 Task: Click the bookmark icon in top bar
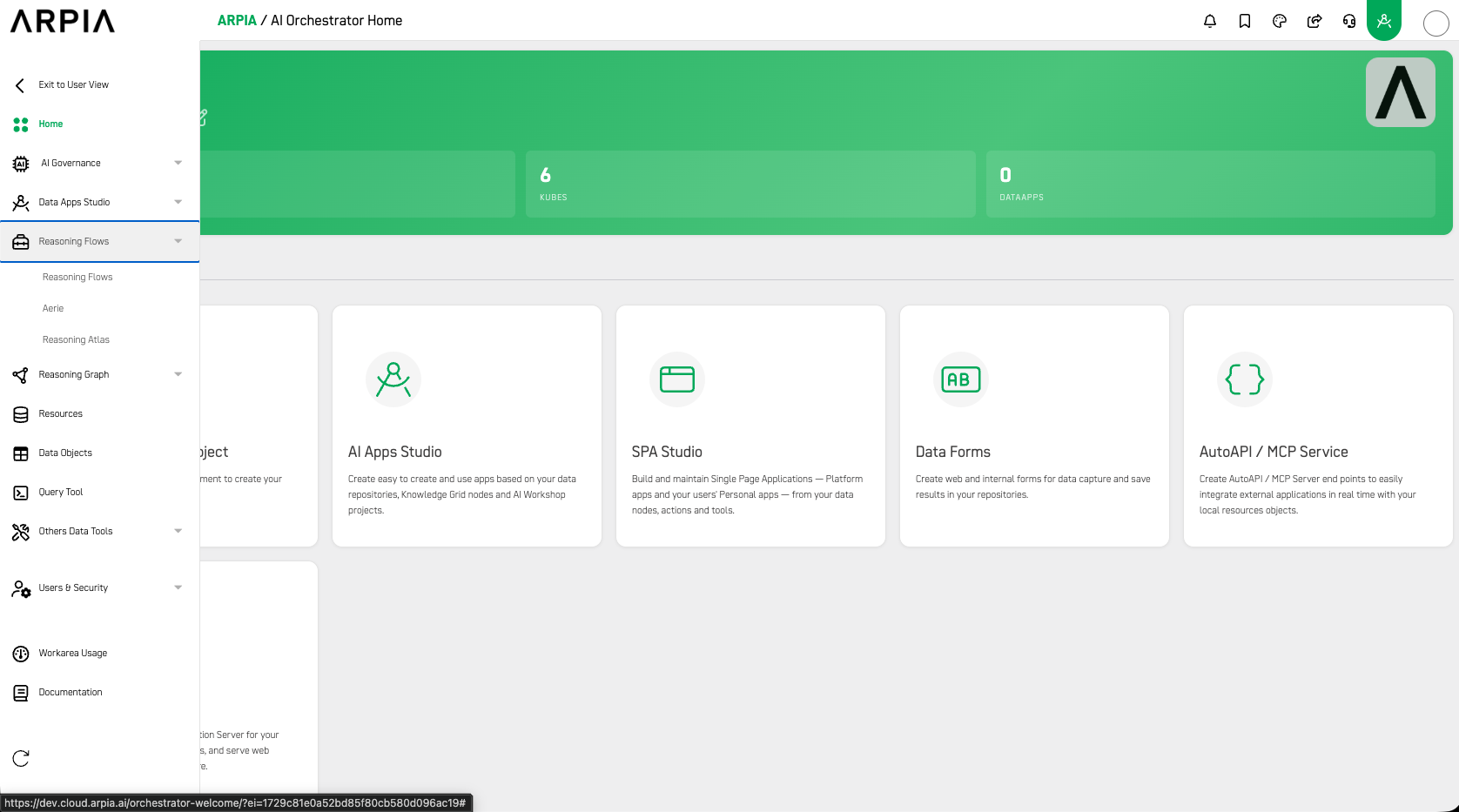1245,21
